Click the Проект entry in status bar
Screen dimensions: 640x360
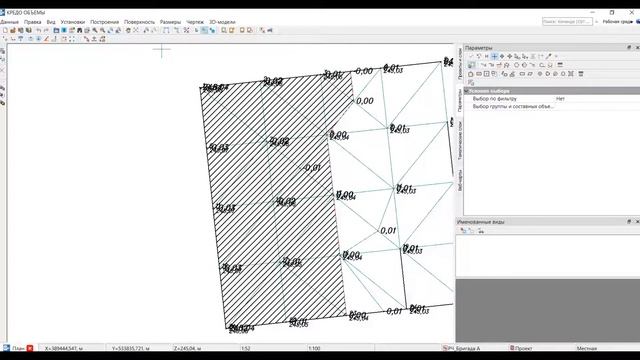[x=521, y=349]
